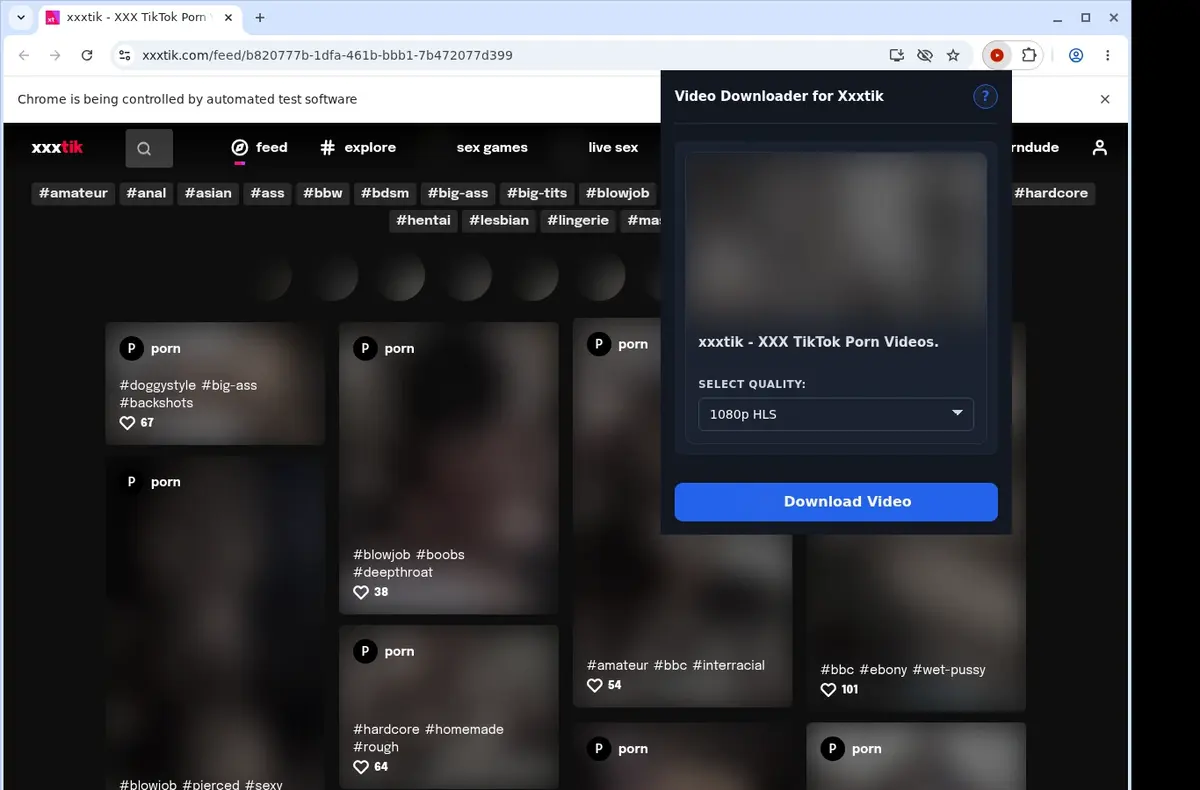Screen dimensions: 1200x790
Task: Open the sex games navigation item
Action: [x=492, y=147]
